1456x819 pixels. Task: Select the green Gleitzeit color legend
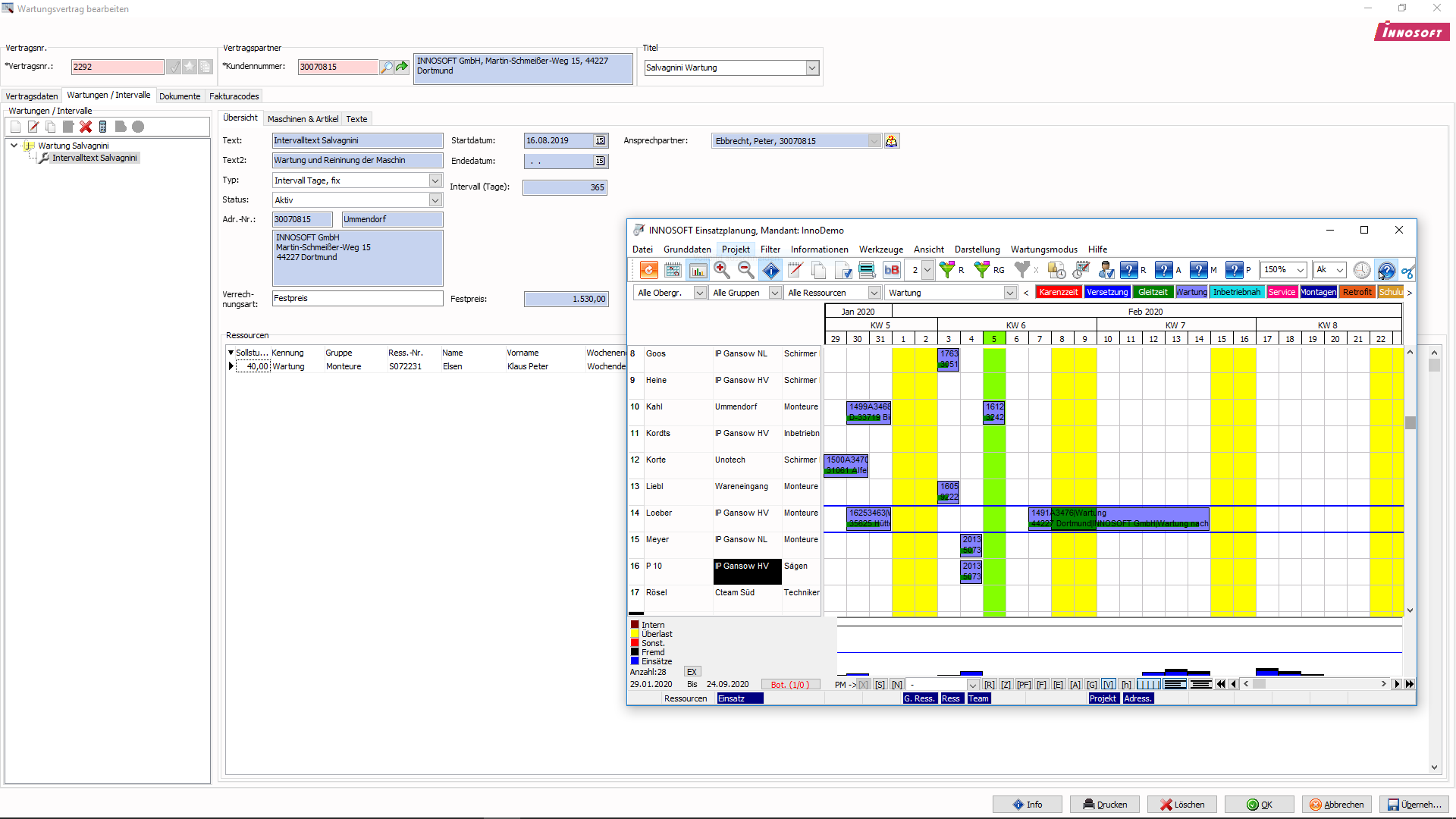(x=1153, y=293)
